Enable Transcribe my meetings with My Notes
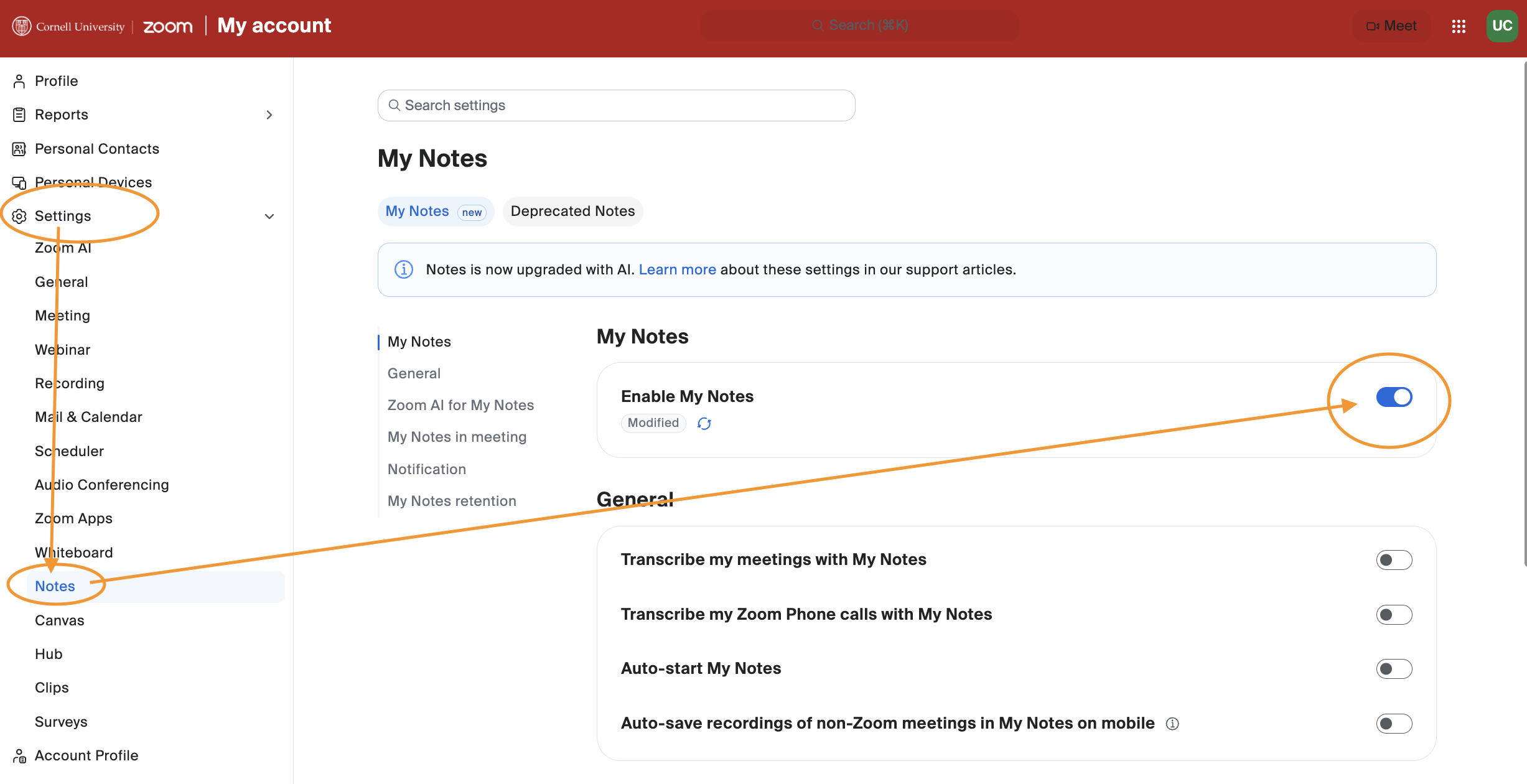The height and width of the screenshot is (784, 1527). [1394, 560]
